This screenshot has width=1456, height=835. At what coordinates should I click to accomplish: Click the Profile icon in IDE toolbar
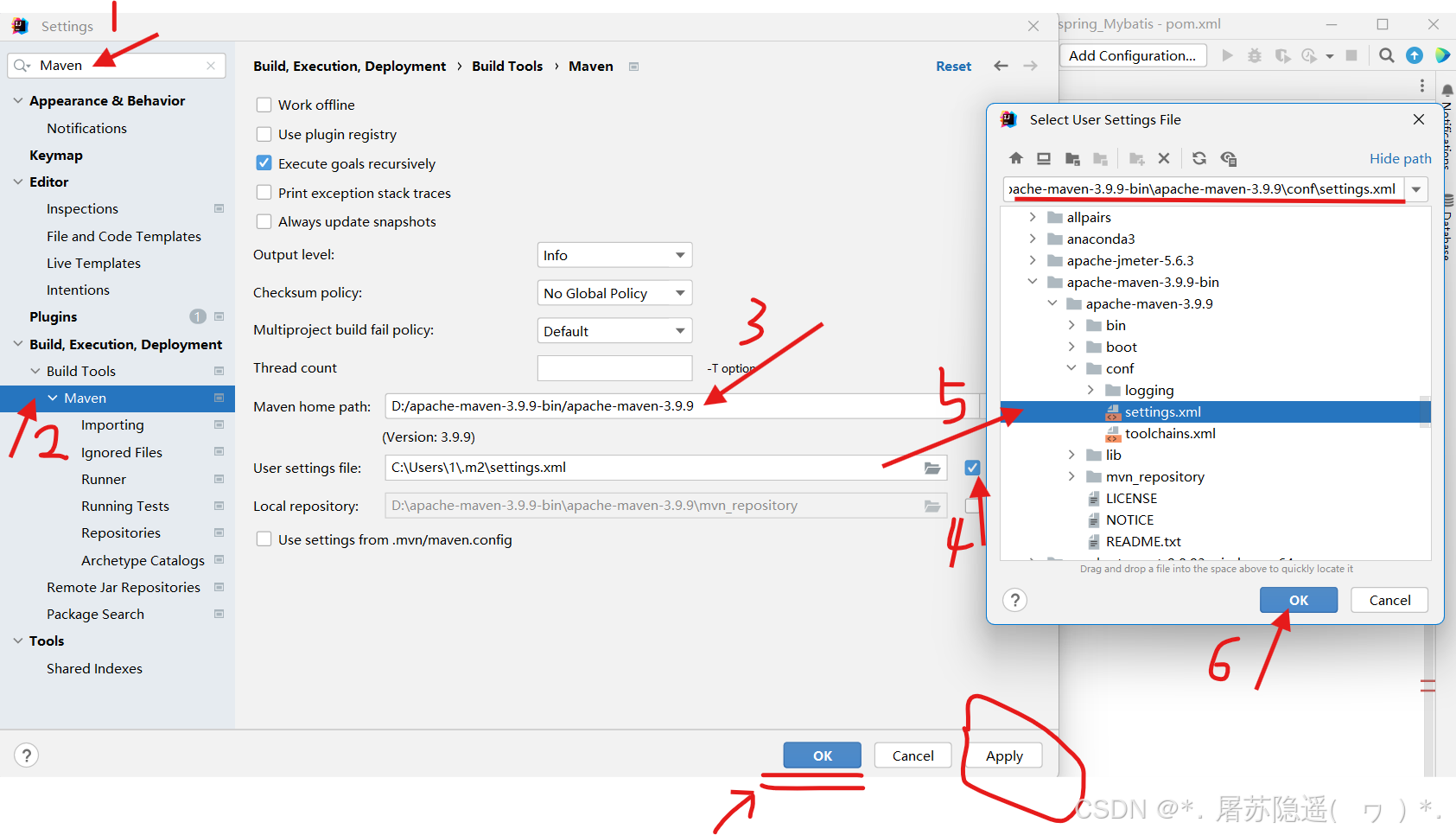pos(1310,55)
